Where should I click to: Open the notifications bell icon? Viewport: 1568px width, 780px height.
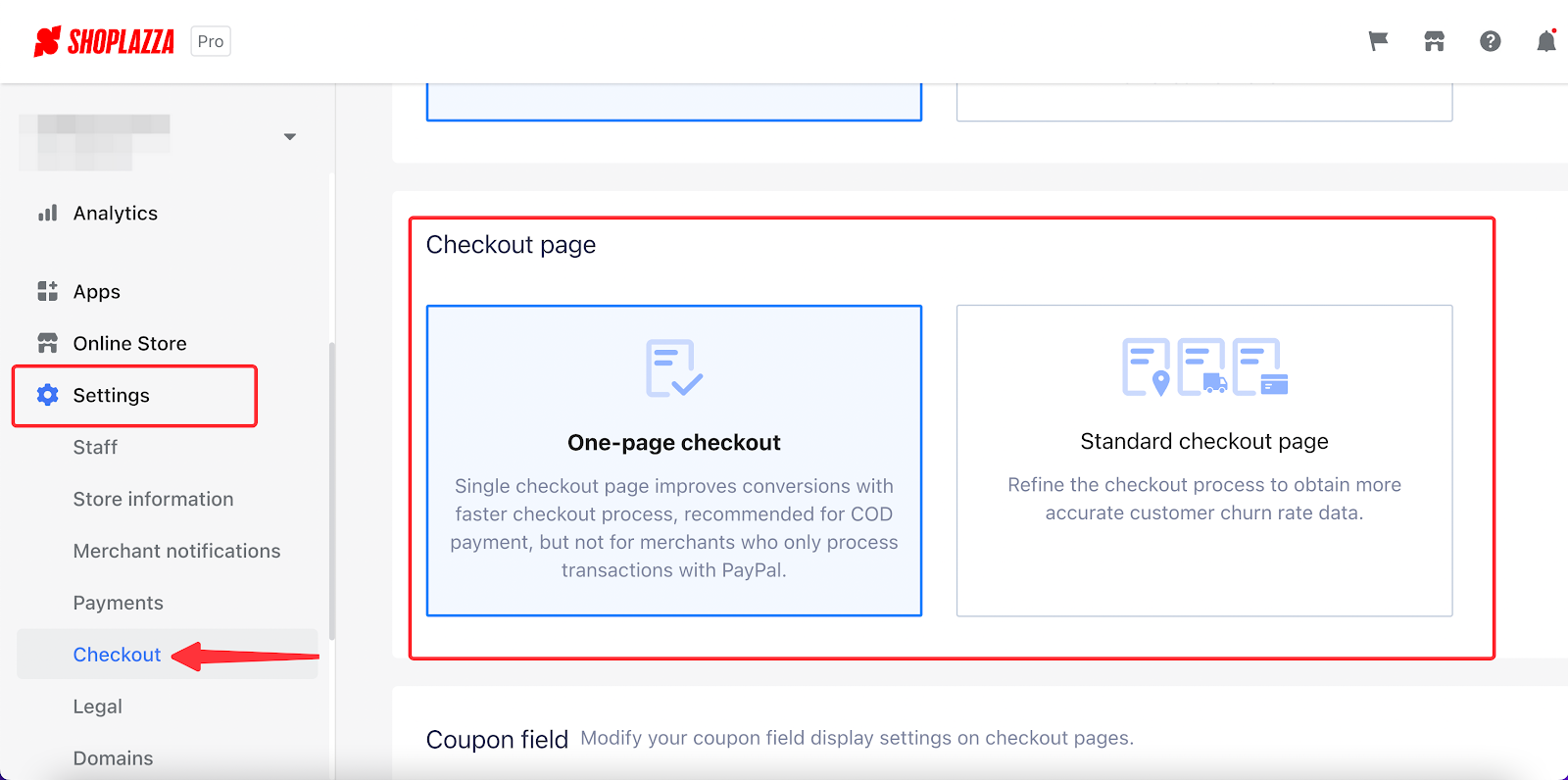1546,41
